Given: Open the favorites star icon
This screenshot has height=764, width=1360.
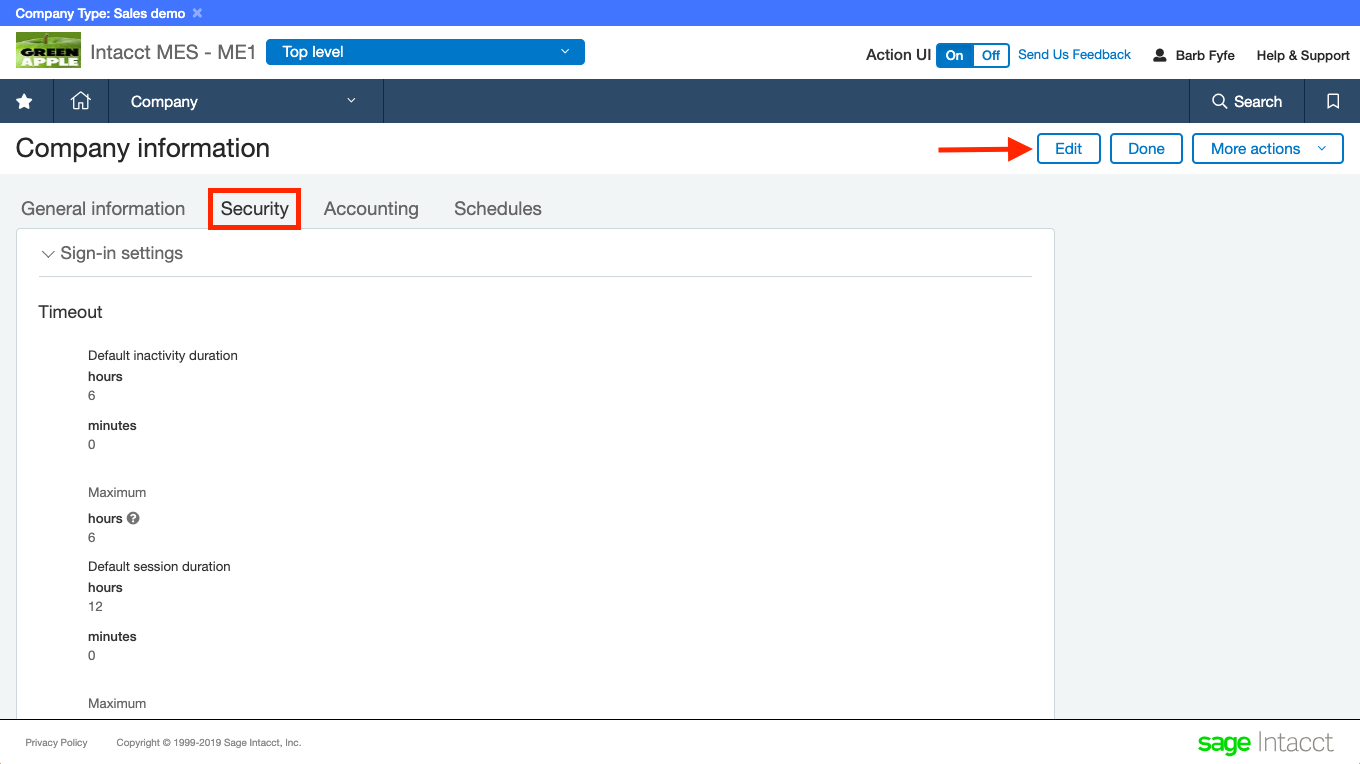Looking at the screenshot, I should [24, 101].
